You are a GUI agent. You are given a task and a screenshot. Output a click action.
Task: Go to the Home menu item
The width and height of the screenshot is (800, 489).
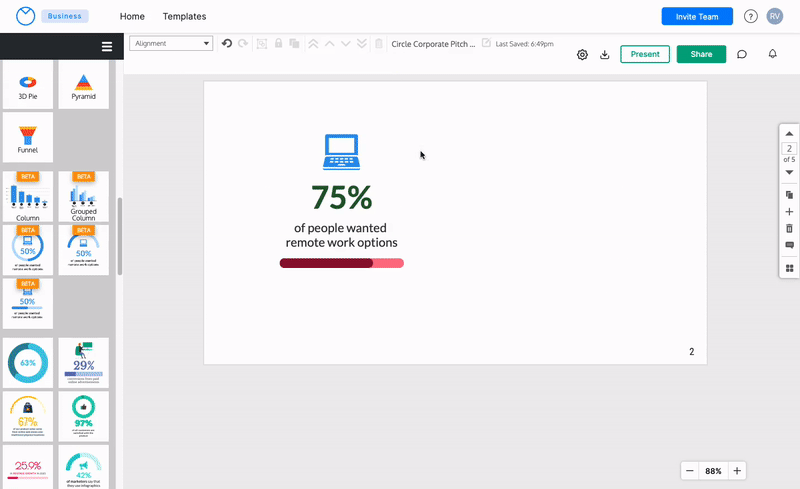click(x=132, y=17)
